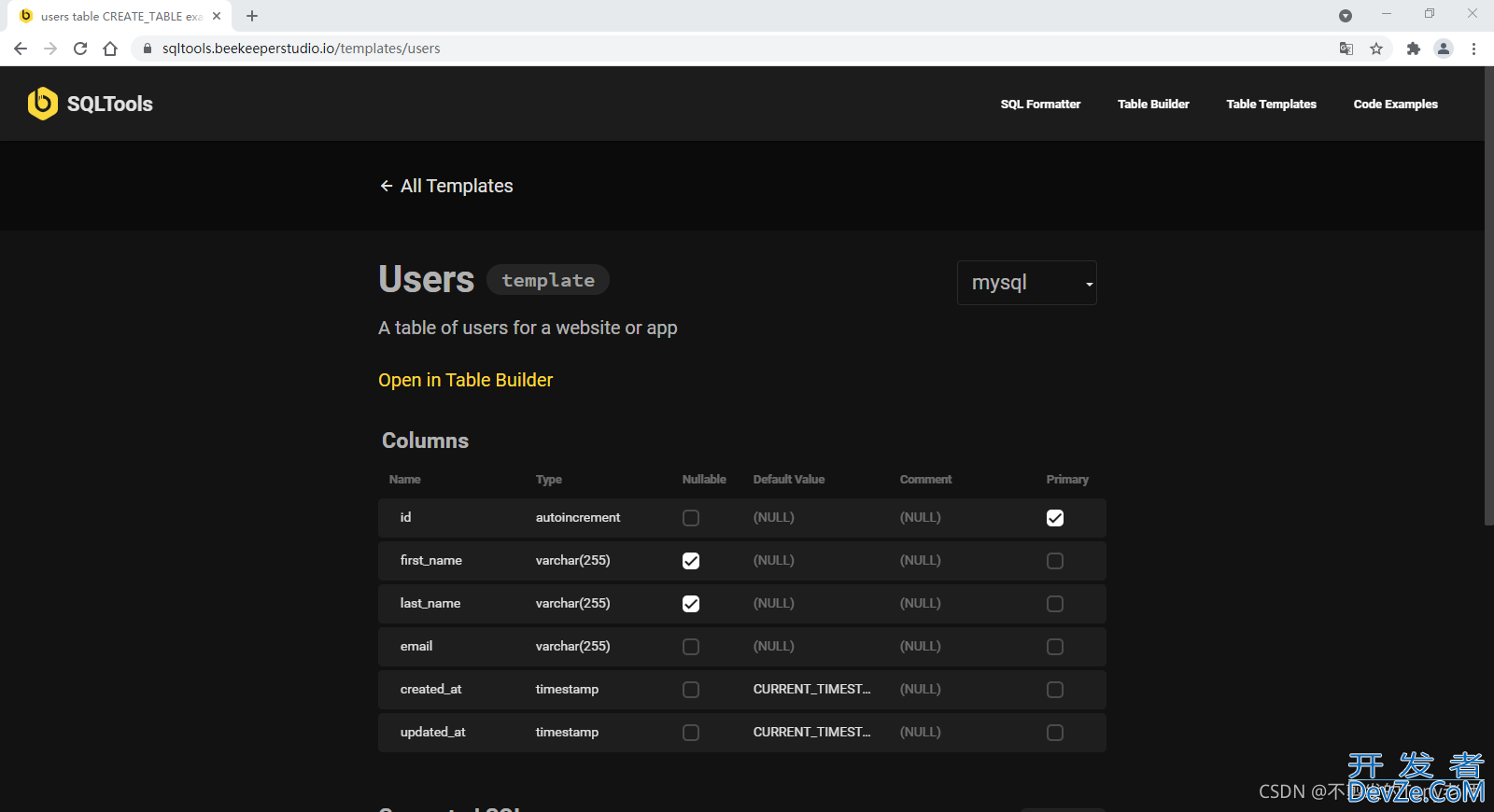This screenshot has width=1494, height=812.
Task: Open SQL Formatter in the navigation
Action: (1040, 105)
